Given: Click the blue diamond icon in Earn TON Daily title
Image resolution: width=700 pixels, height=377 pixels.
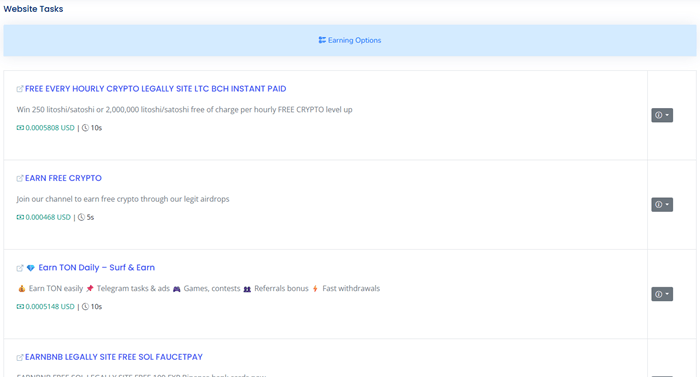Looking at the screenshot, I should (30, 268).
